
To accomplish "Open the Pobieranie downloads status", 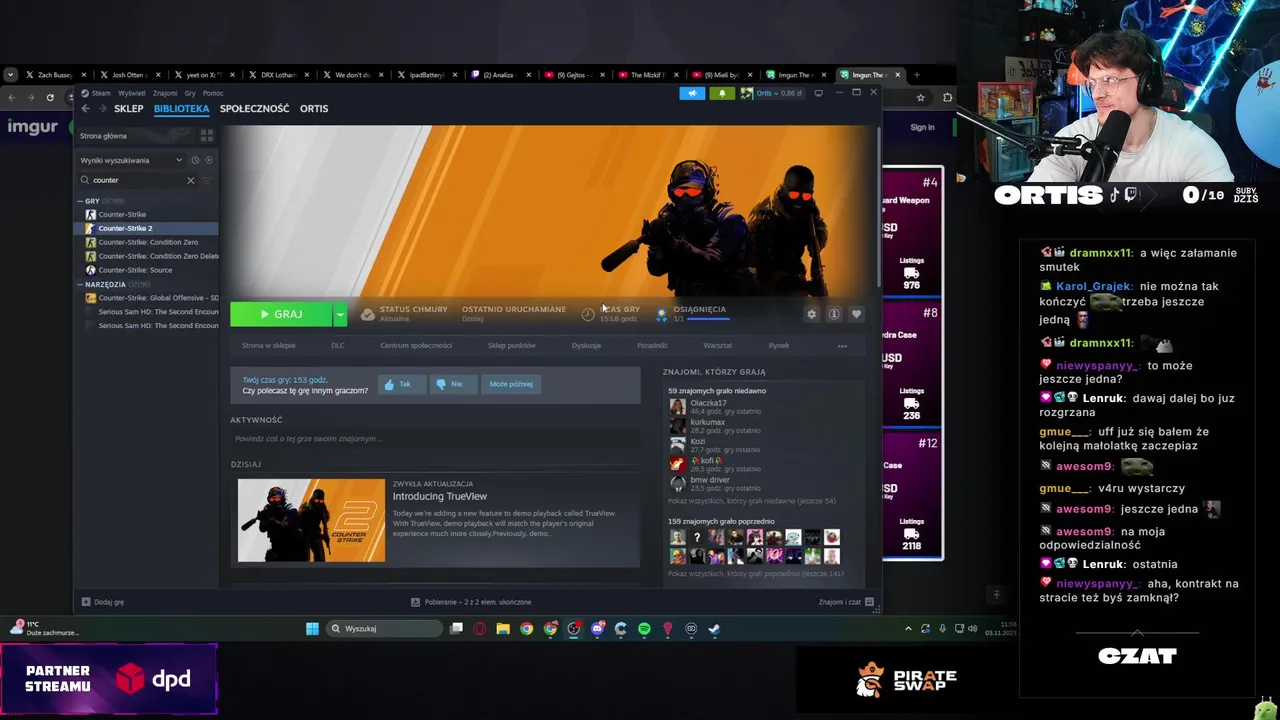I will [471, 602].
